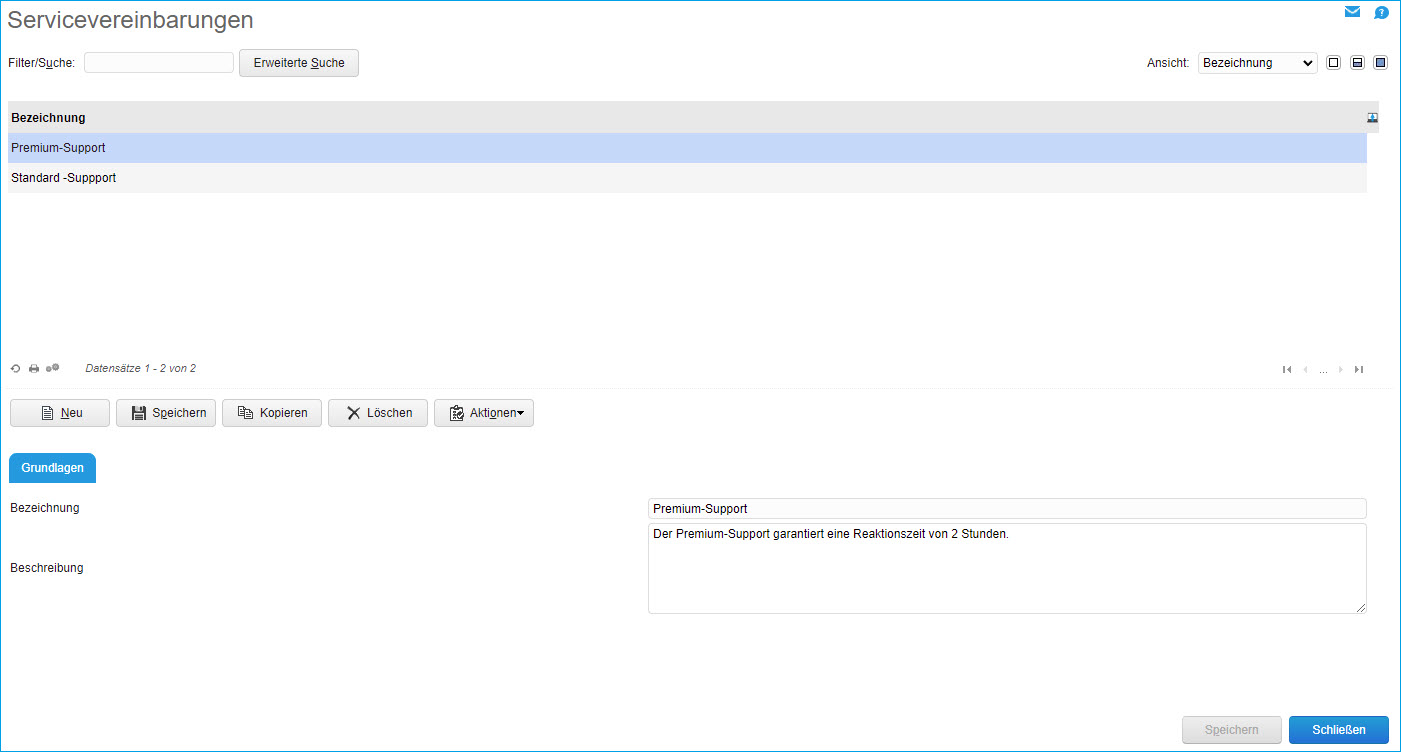This screenshot has height=752, width=1401.
Task: Jump to first page of records
Action: [x=1287, y=369]
